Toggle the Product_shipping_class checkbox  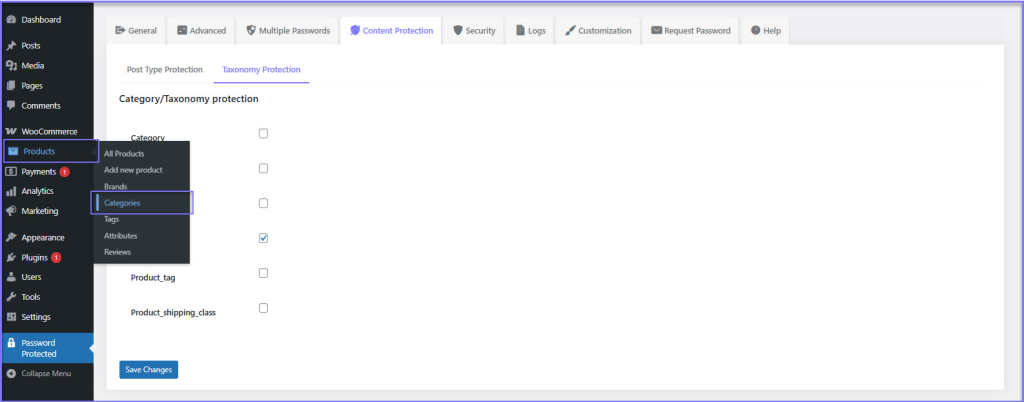pos(263,308)
